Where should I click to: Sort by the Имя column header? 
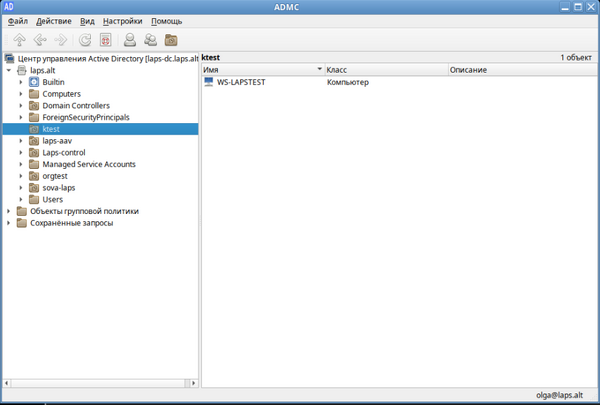tap(263, 70)
